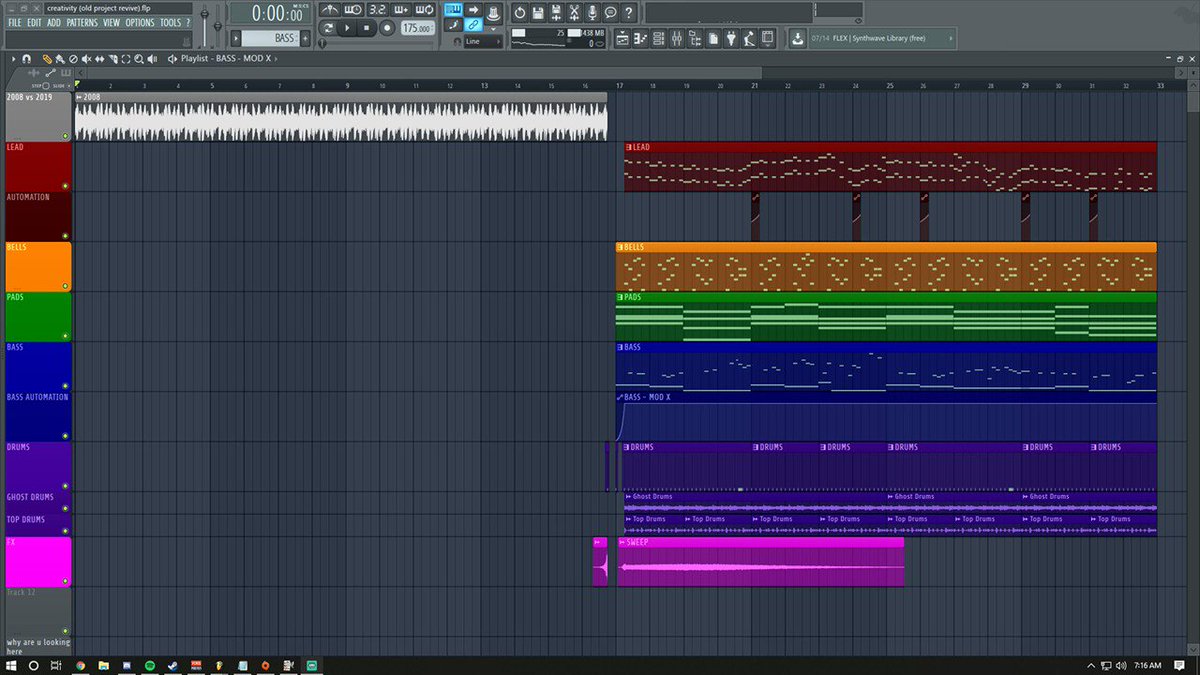Click the Undo history icon
The width and height of the screenshot is (1200, 675).
pyautogui.click(x=520, y=13)
